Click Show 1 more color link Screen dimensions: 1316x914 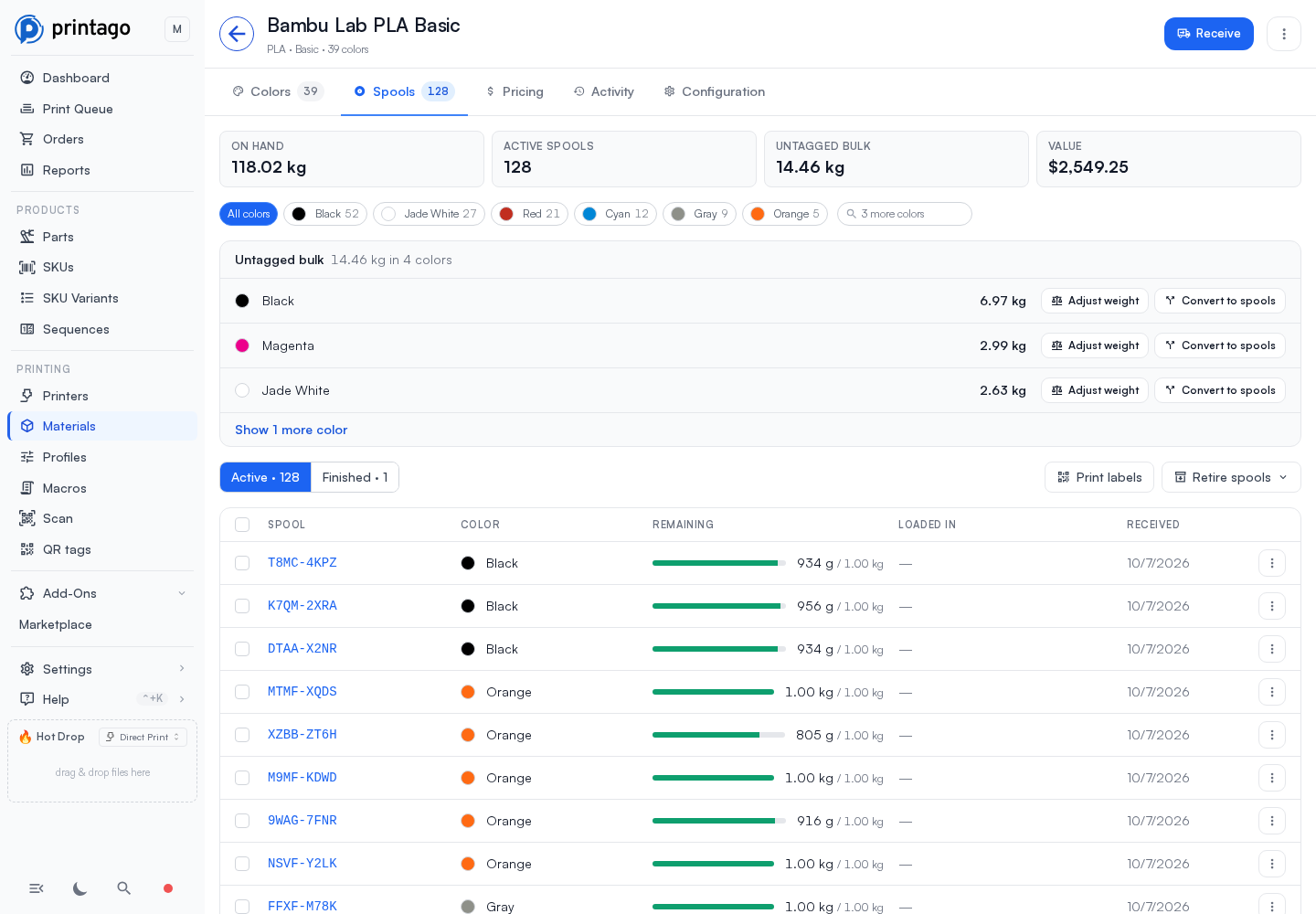[x=291, y=430]
